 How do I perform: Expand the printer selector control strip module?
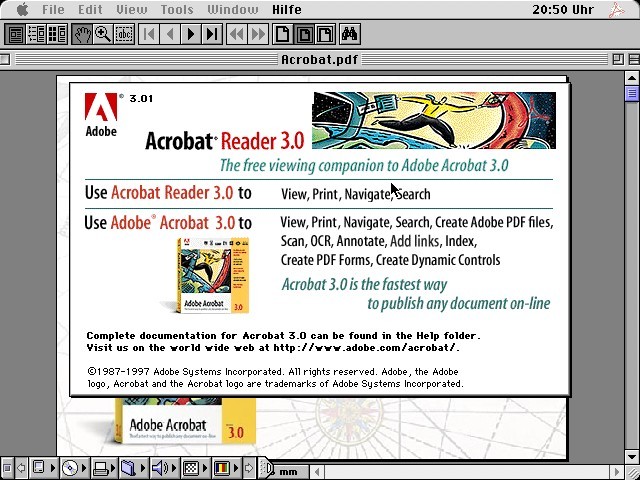[x=100, y=468]
